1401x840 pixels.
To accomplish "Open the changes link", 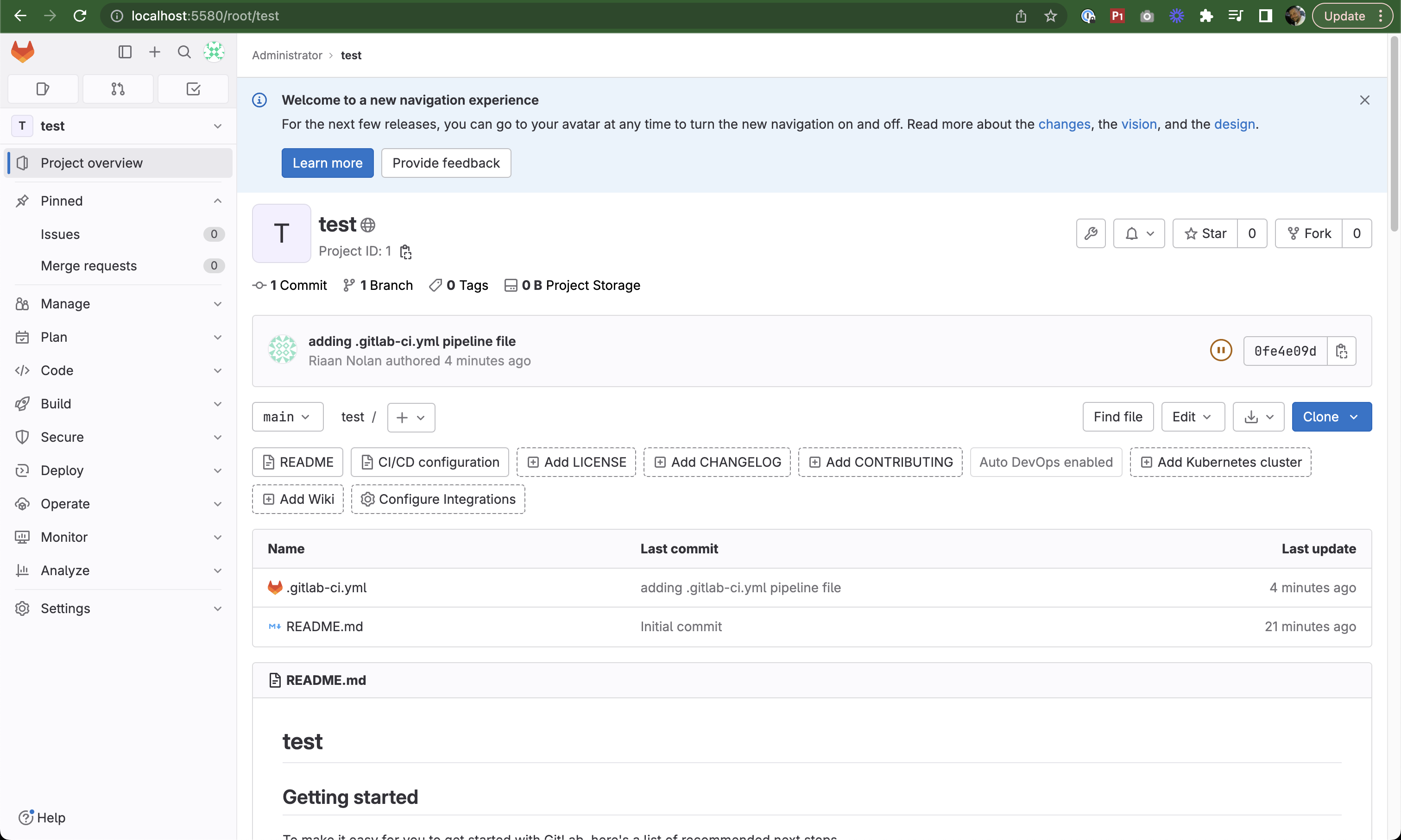I will pos(1064,124).
